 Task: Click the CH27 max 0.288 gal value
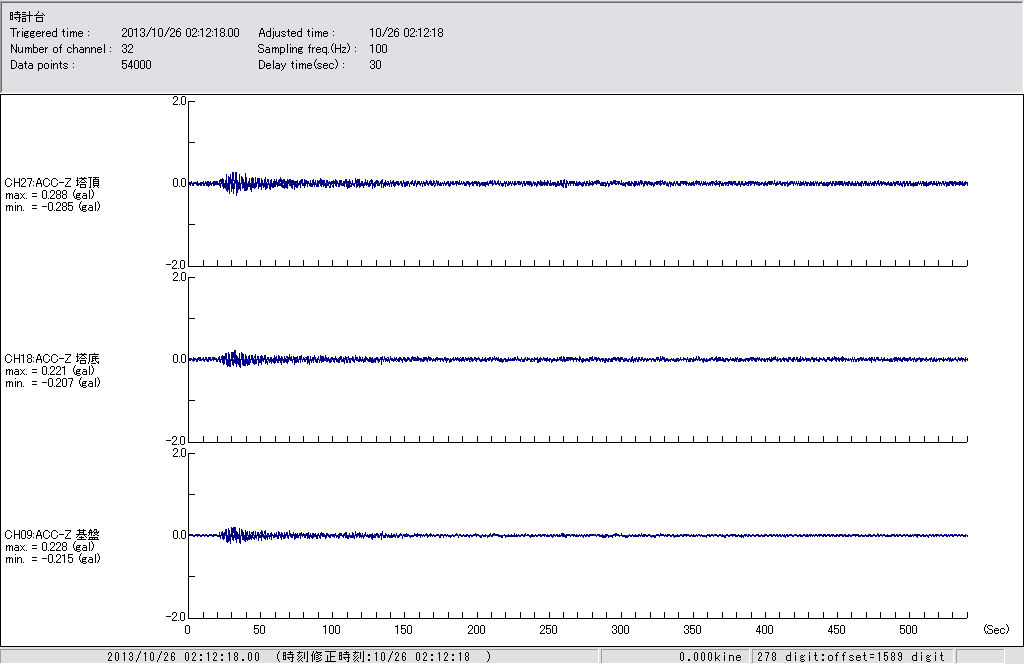[50, 195]
